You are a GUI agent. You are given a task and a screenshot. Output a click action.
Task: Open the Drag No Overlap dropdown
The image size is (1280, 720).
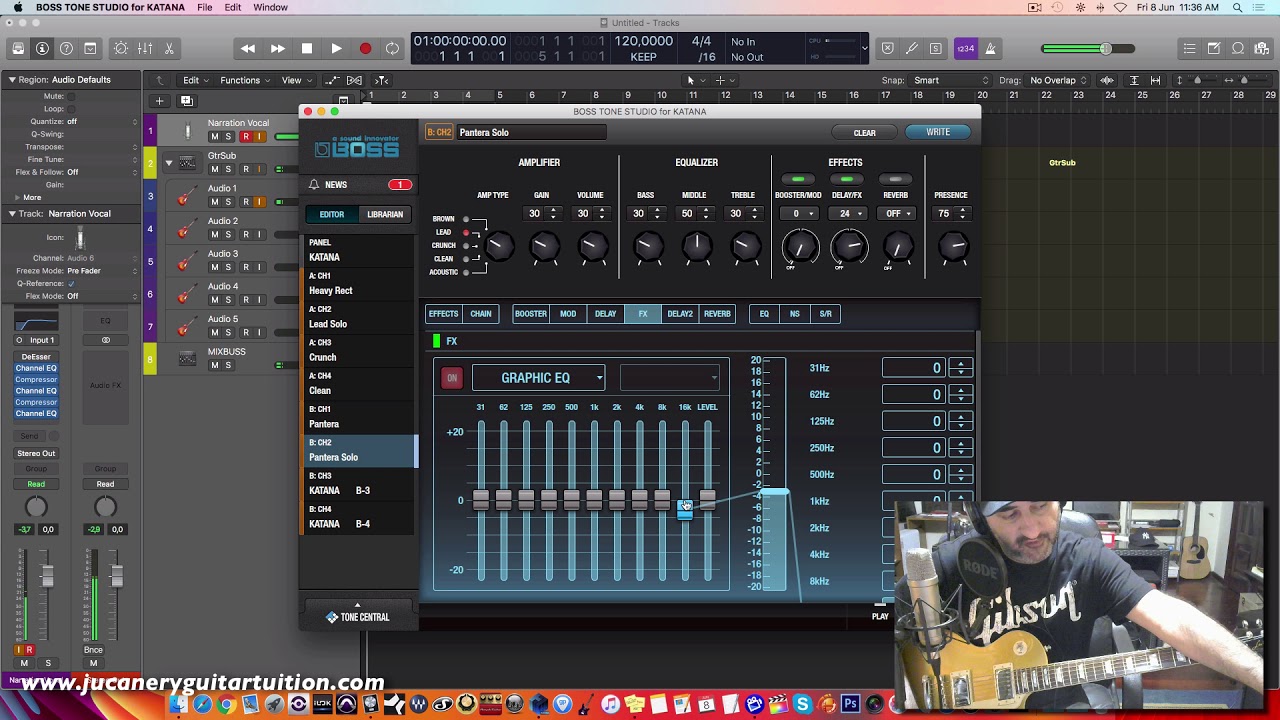point(1059,80)
